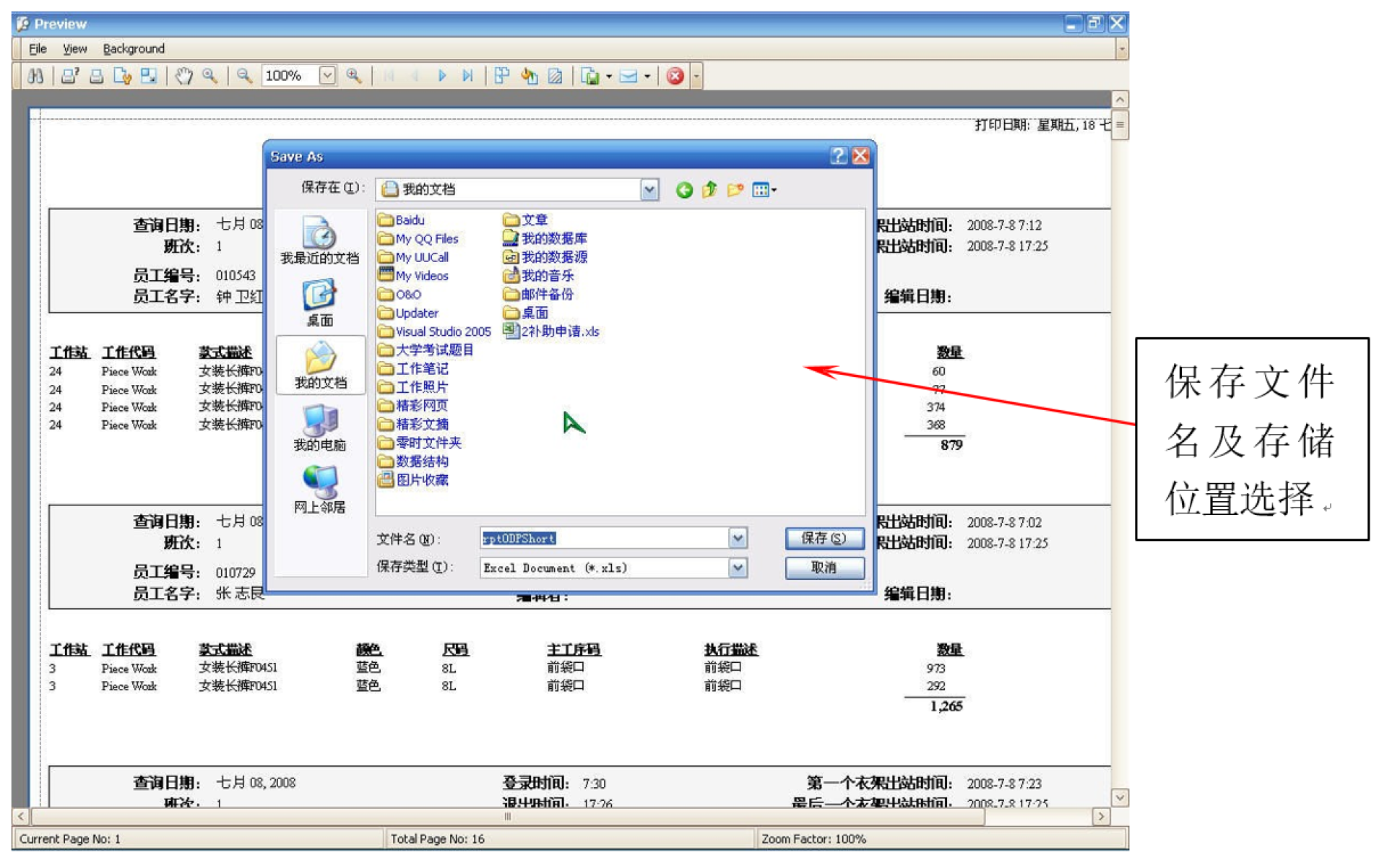
Task: Open the zoom percentage dropdown
Action: pyautogui.click(x=327, y=76)
